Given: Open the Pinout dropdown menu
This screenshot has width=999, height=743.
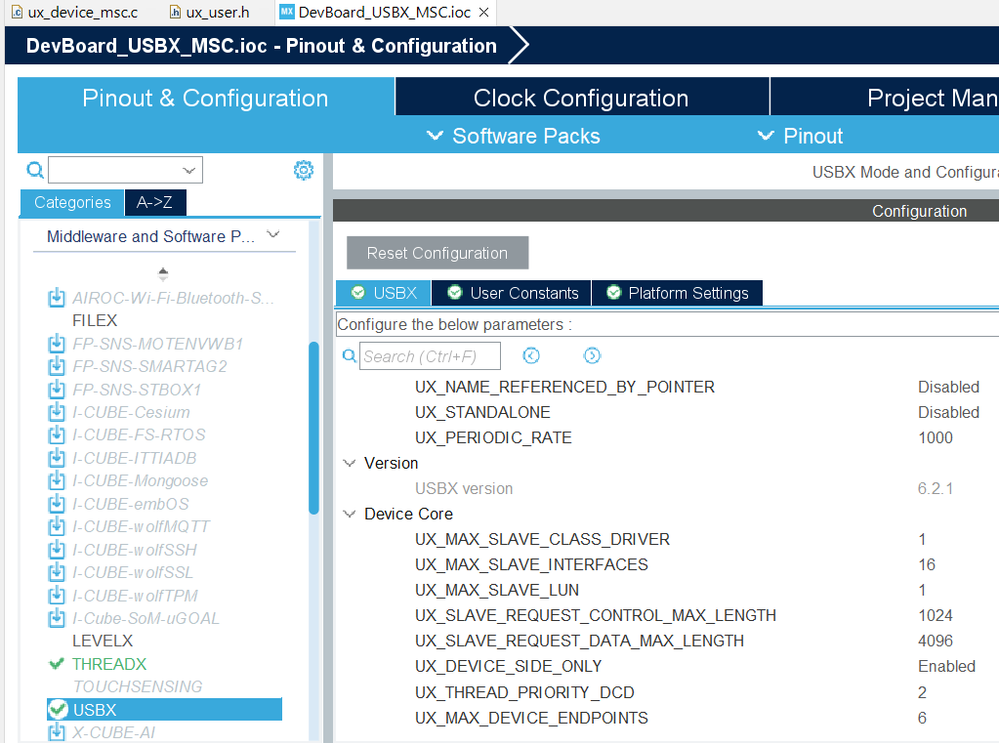Looking at the screenshot, I should tap(800, 136).
